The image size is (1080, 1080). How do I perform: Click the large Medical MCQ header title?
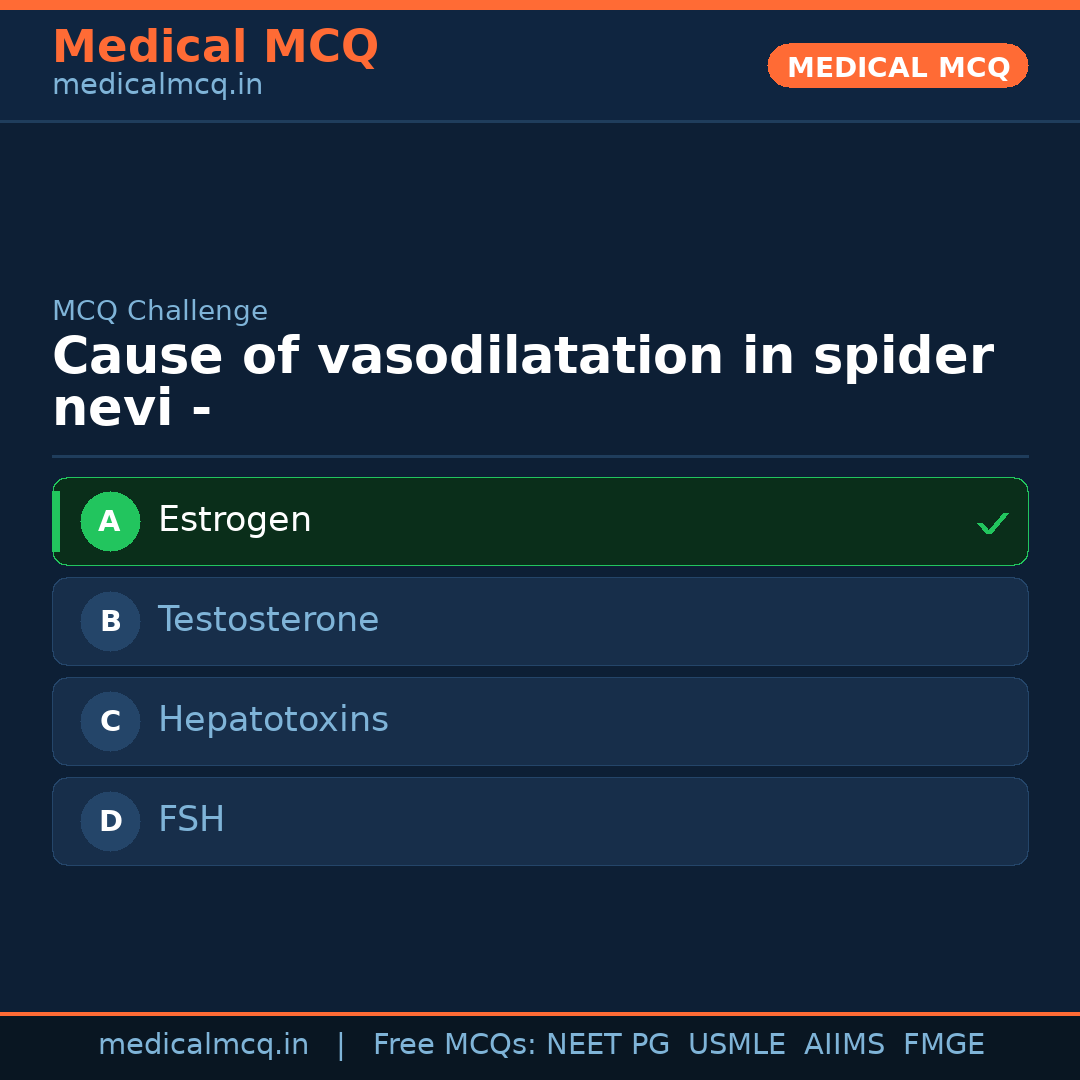[x=215, y=47]
